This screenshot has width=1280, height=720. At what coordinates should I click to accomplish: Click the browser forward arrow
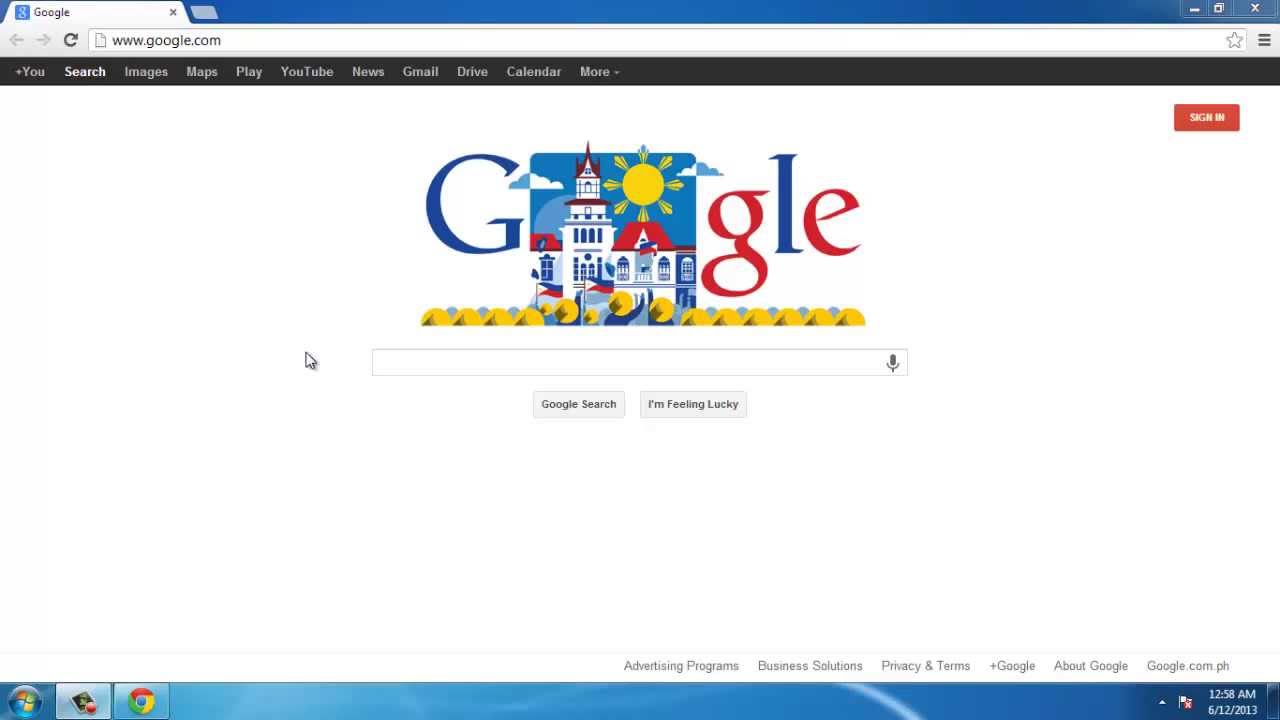point(43,40)
